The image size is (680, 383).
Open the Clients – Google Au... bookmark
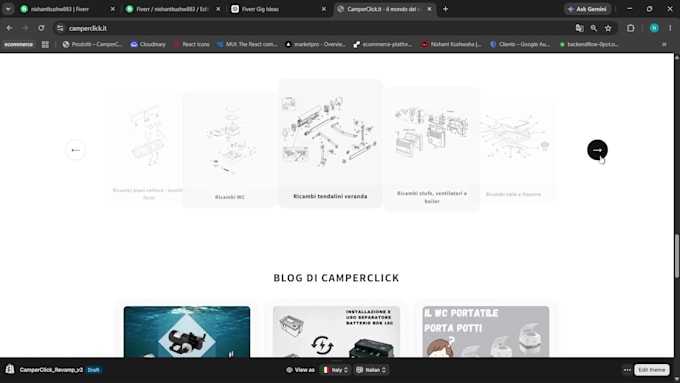click(520, 44)
